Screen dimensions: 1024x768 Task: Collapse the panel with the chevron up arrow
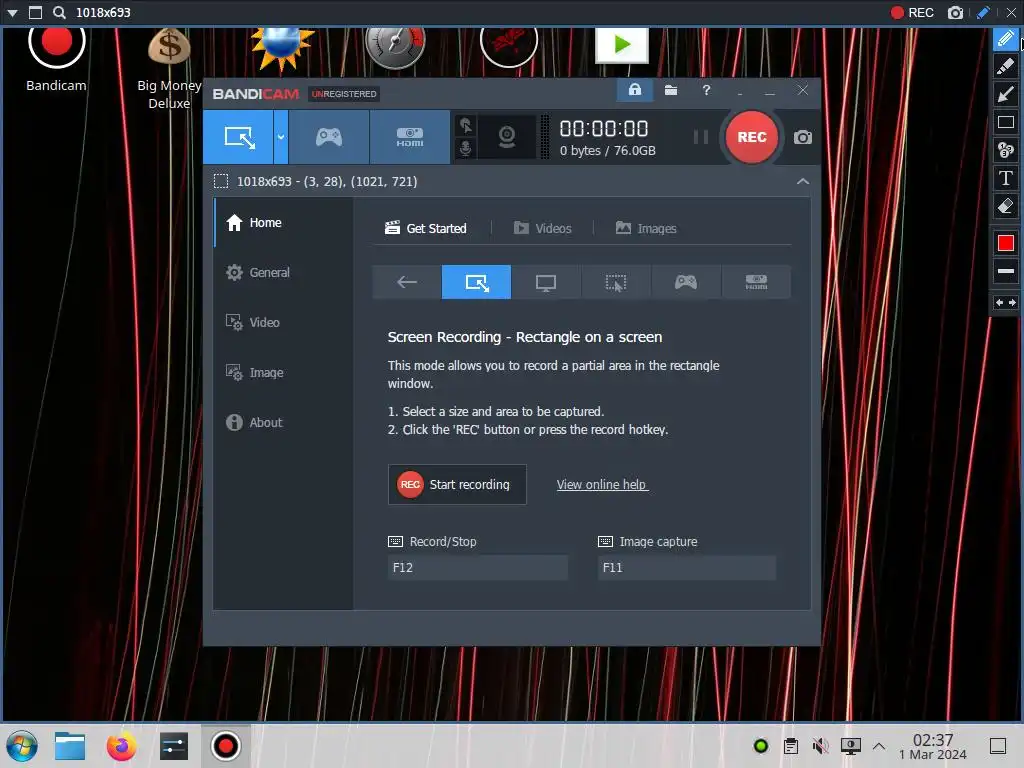point(803,182)
